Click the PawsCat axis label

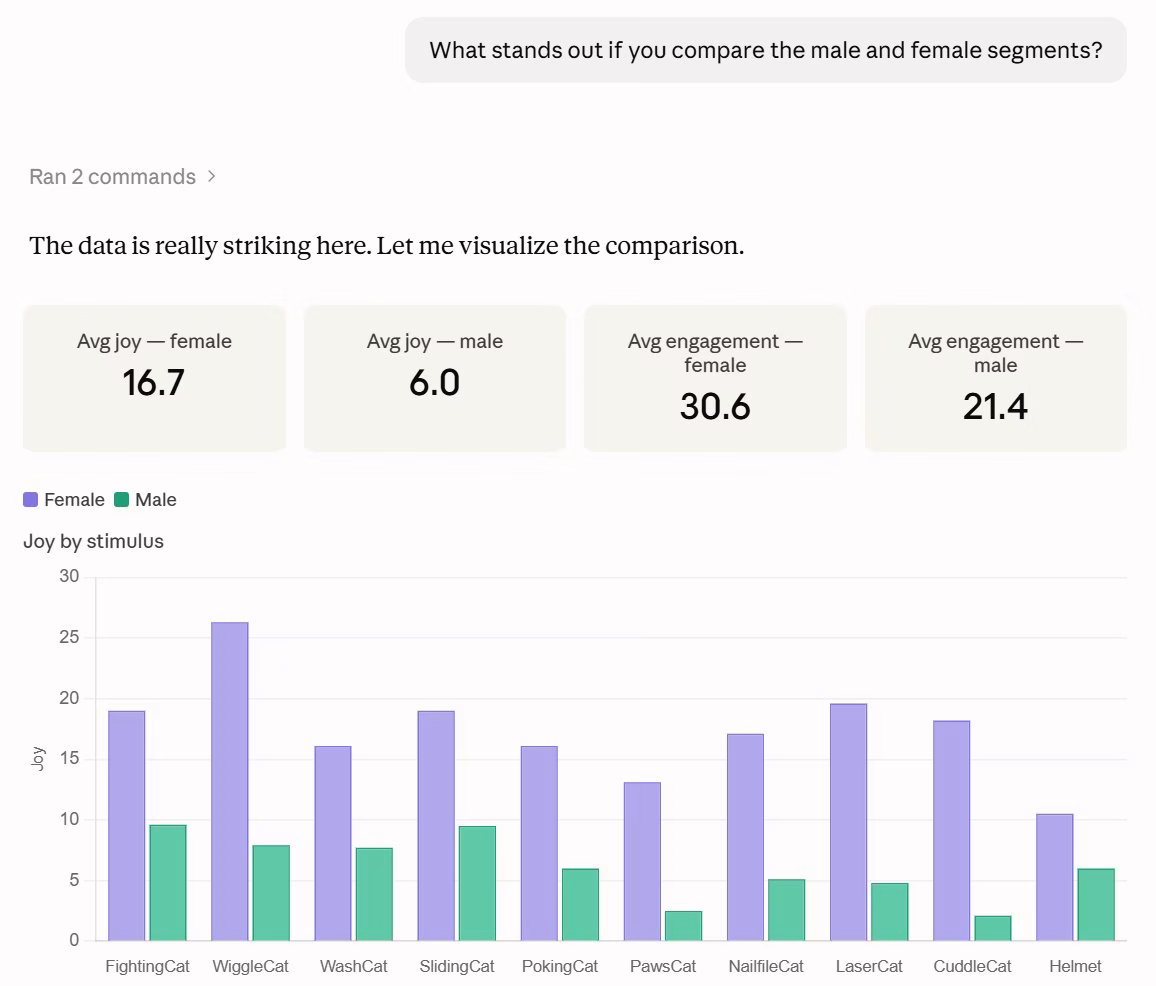click(x=663, y=966)
